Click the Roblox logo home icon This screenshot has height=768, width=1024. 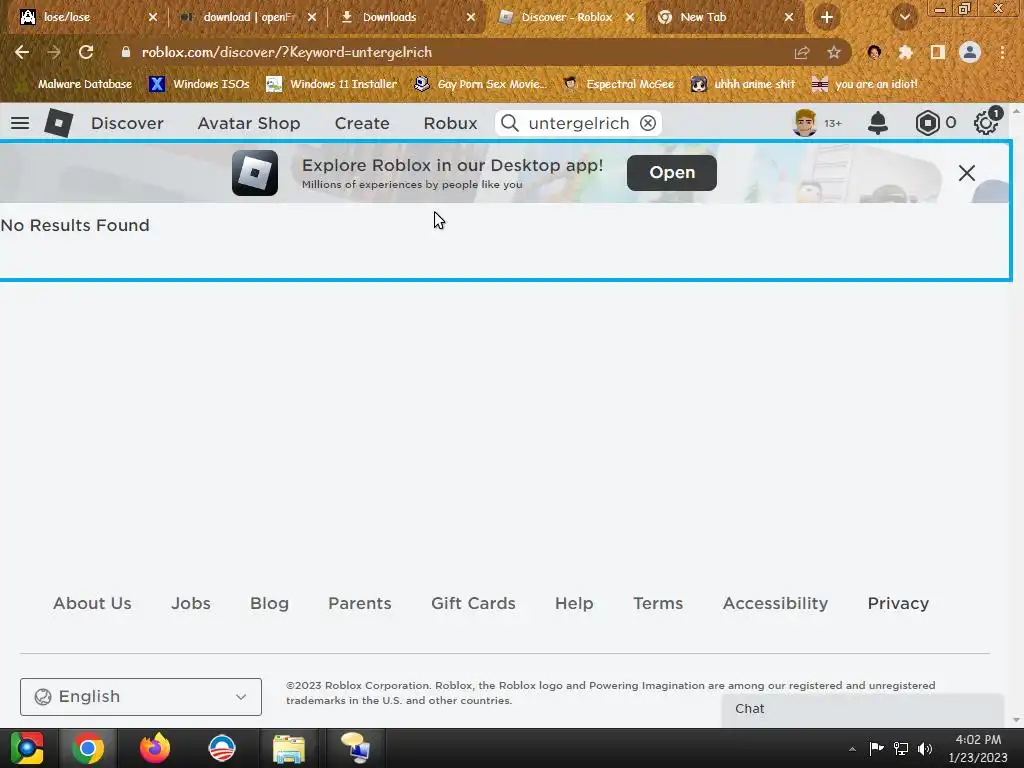(x=58, y=123)
